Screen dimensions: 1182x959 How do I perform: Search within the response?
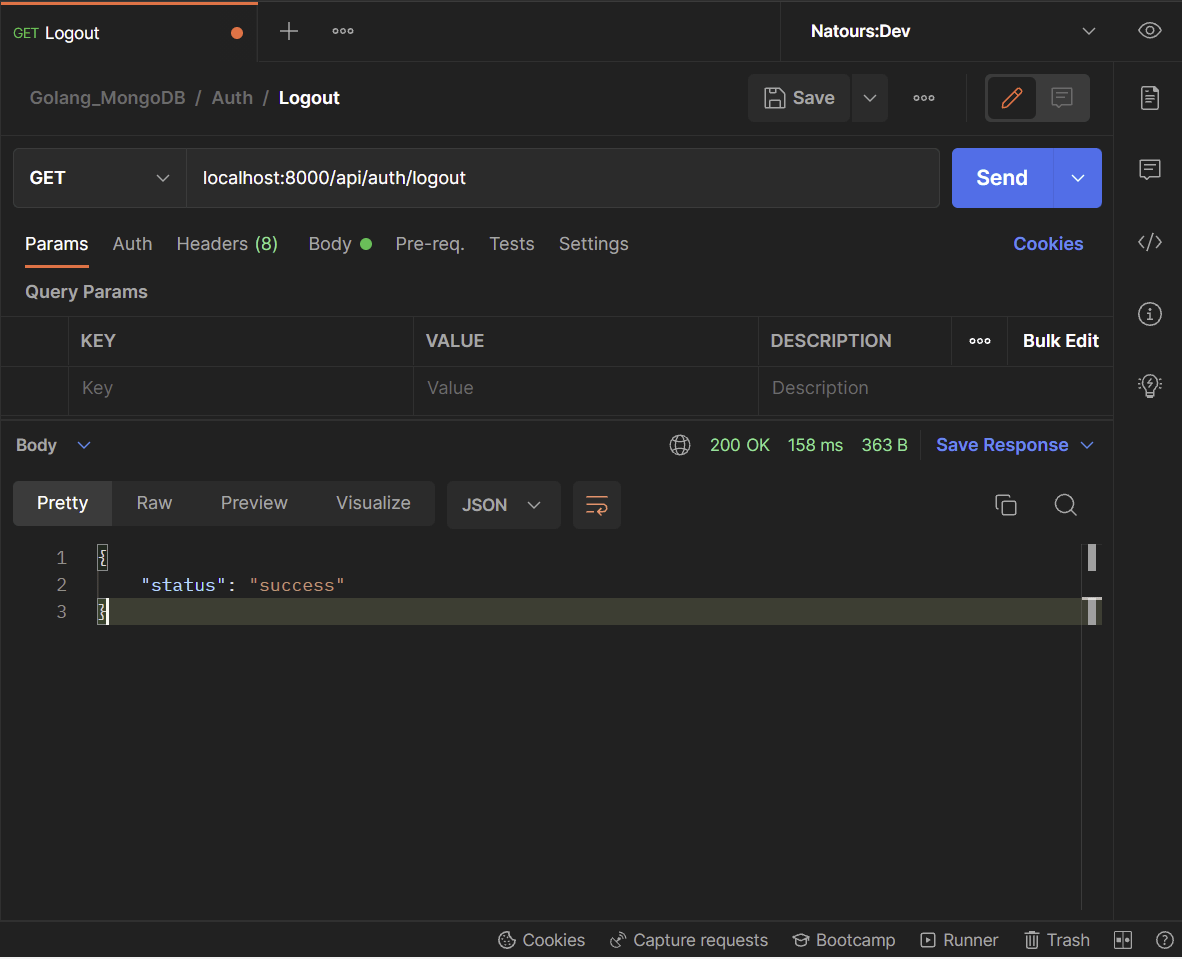(1065, 505)
